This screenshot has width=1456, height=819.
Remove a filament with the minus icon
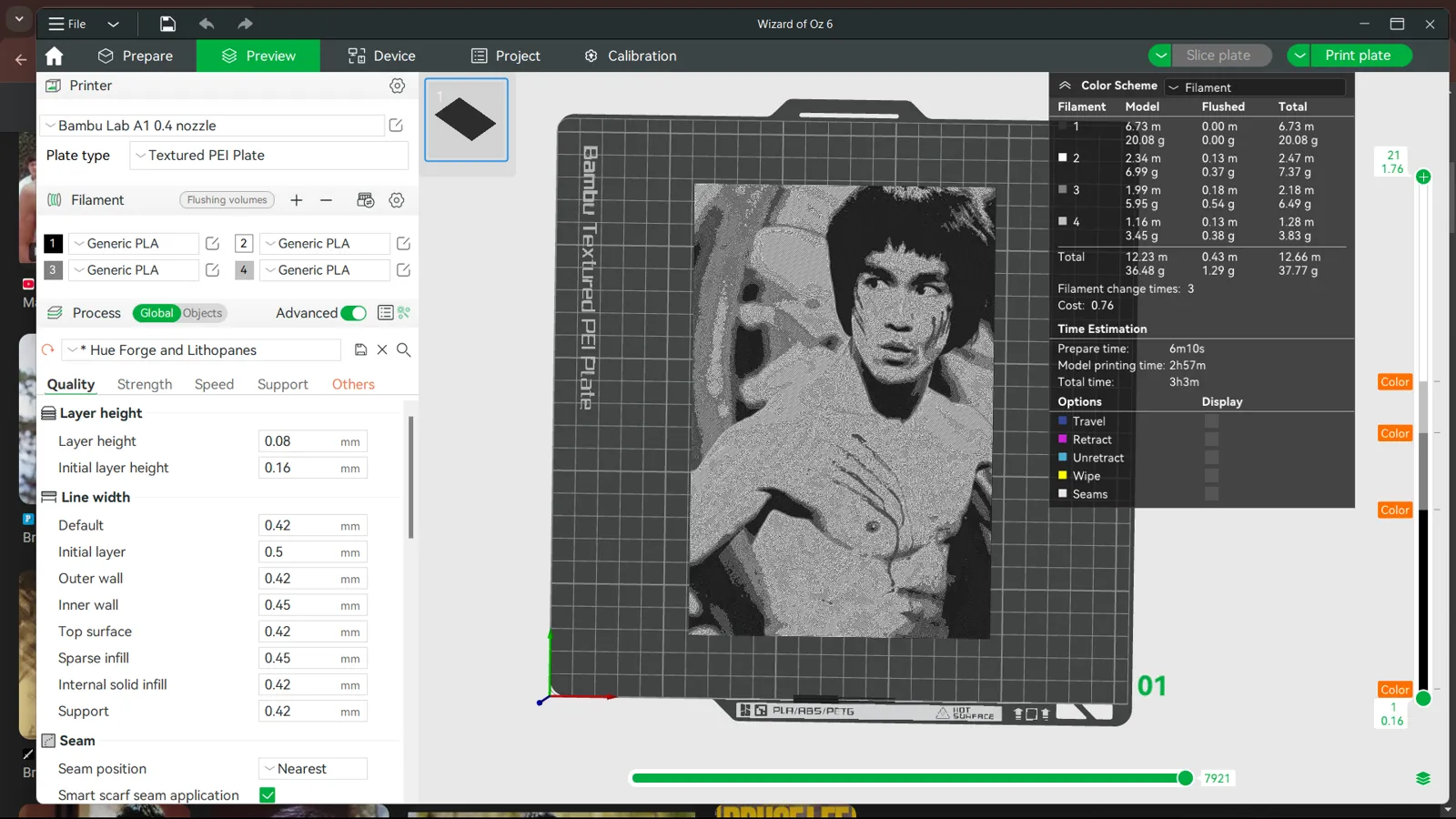click(326, 200)
